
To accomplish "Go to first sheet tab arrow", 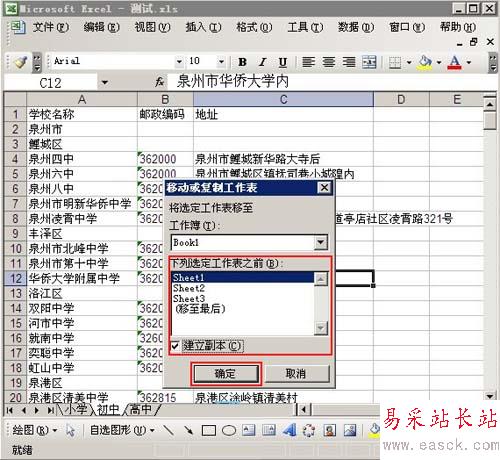I will (x=10, y=410).
